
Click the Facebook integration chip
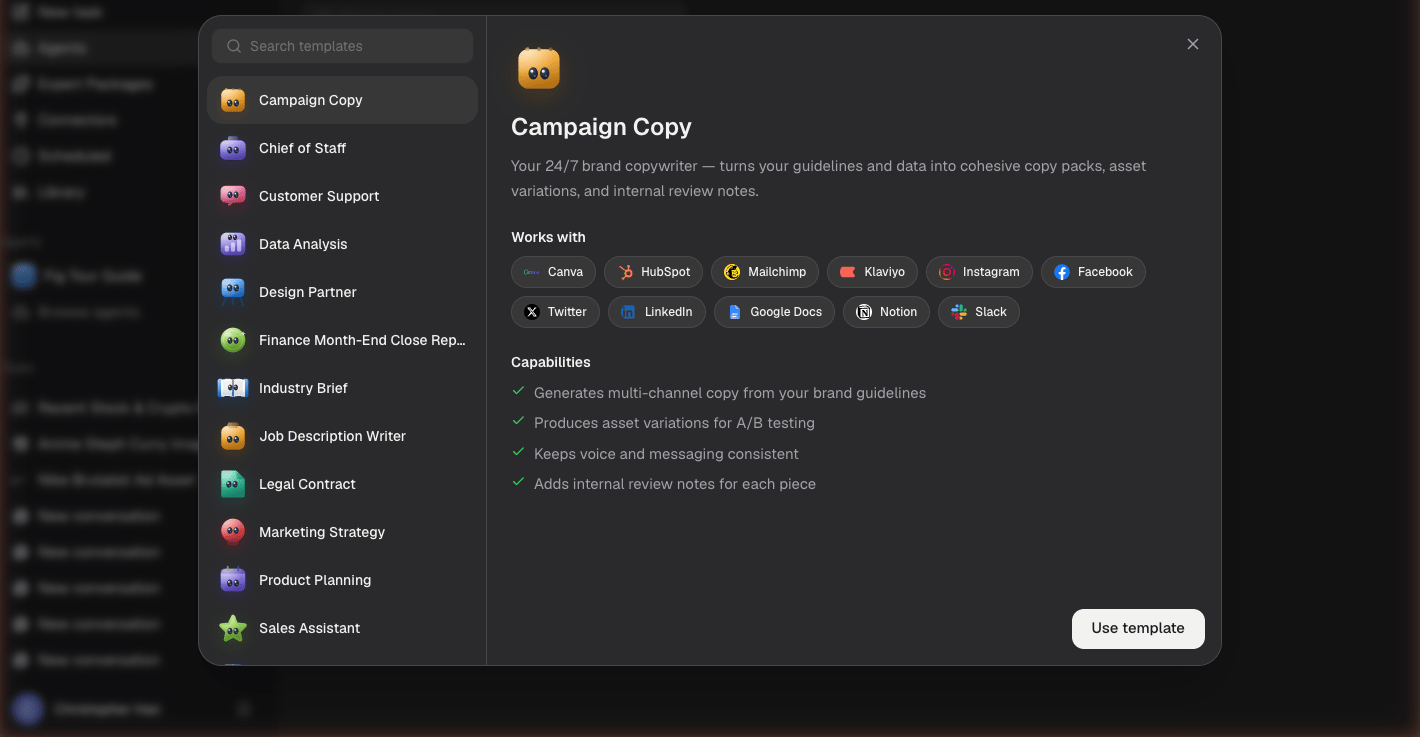click(x=1093, y=272)
